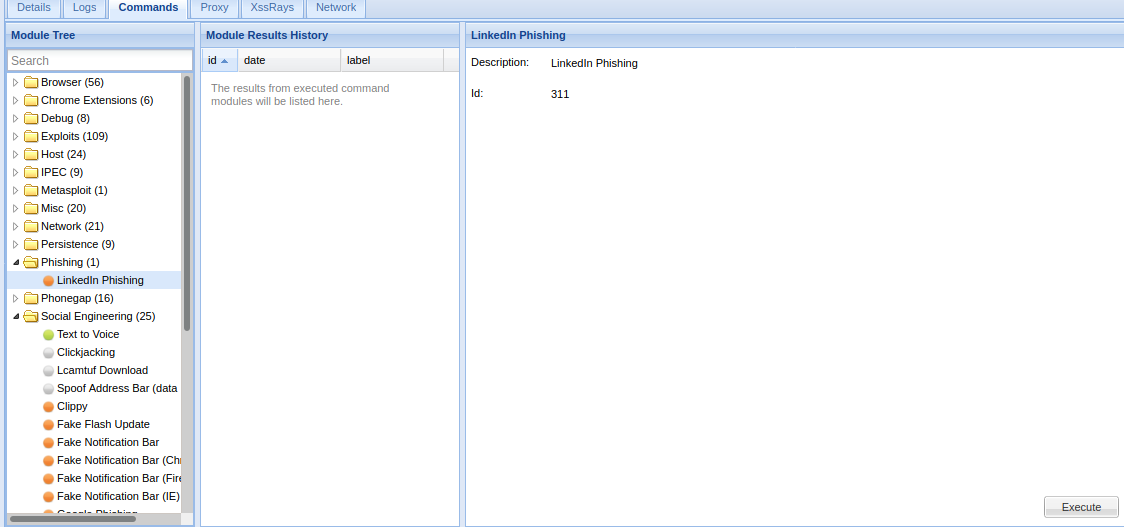The width and height of the screenshot is (1124, 527).
Task: Click green status dot of Text to Voice
Action: [48, 335]
